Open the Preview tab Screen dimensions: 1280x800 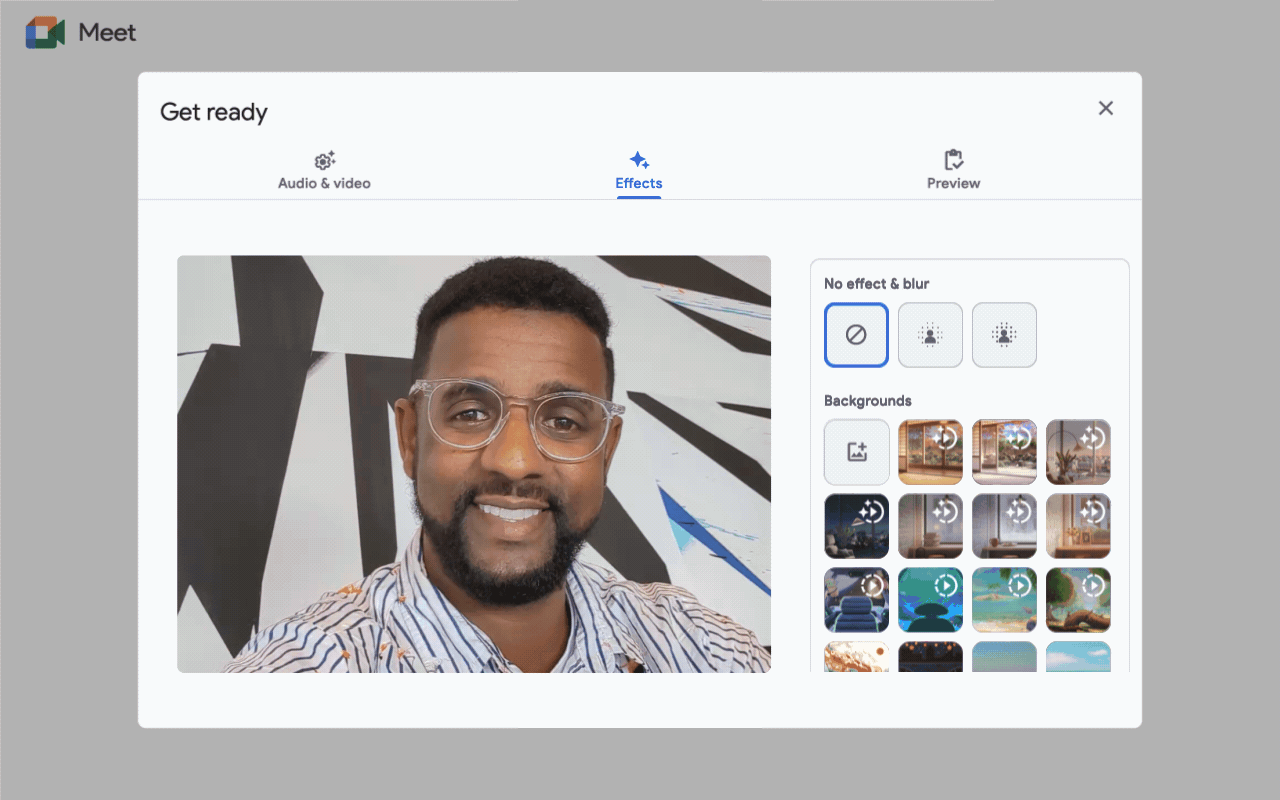(954, 171)
